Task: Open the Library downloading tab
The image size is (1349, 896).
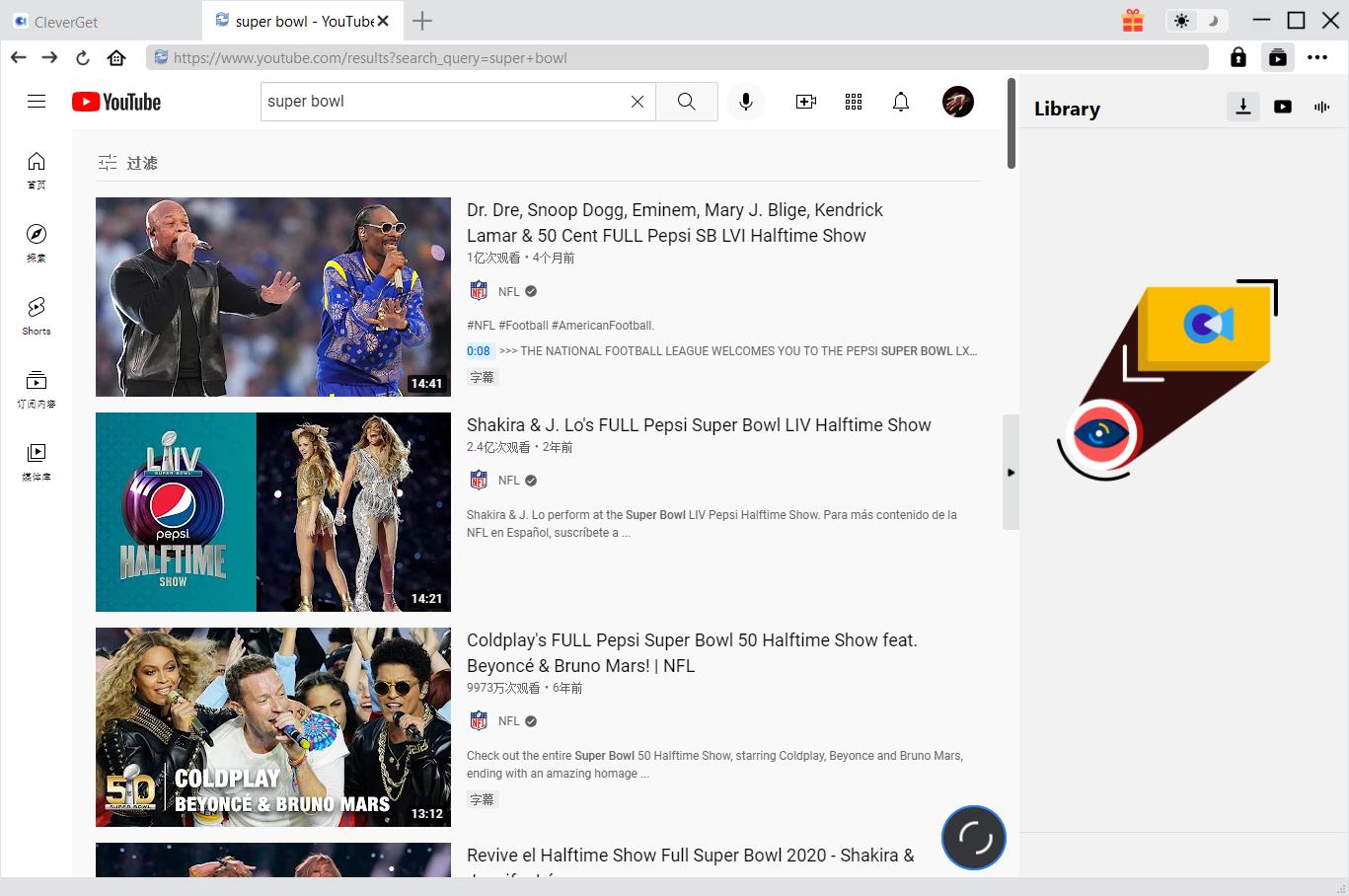Action: [1243, 107]
